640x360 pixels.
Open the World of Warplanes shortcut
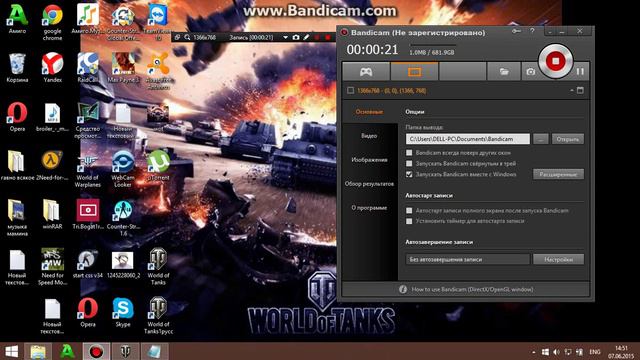click(x=87, y=169)
